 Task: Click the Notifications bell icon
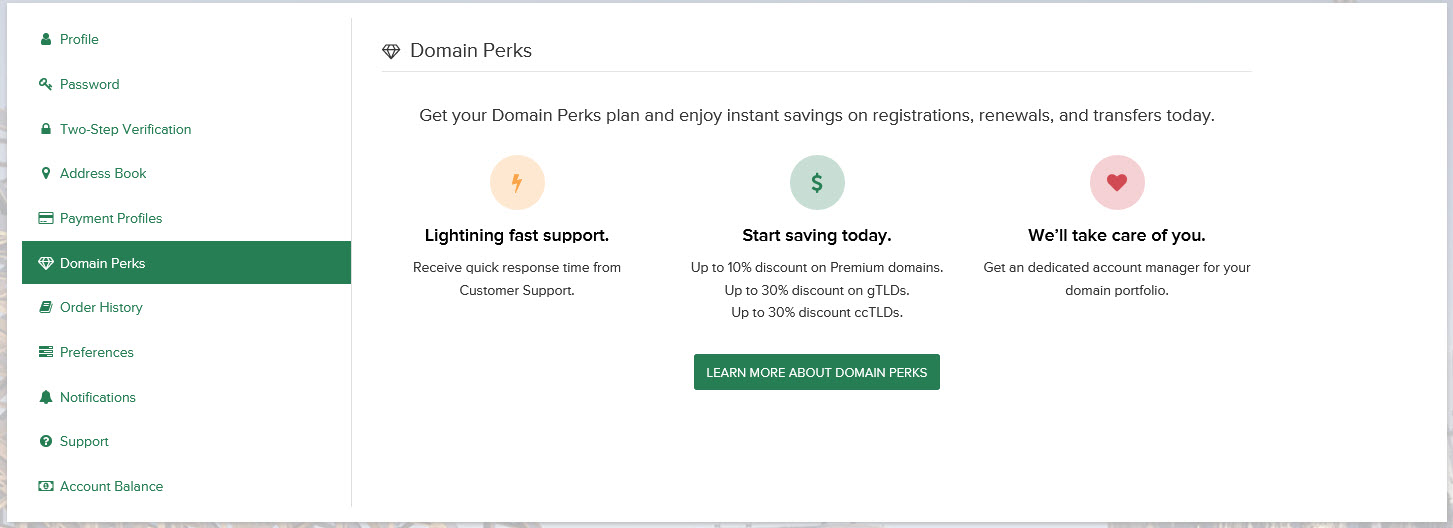(x=45, y=397)
